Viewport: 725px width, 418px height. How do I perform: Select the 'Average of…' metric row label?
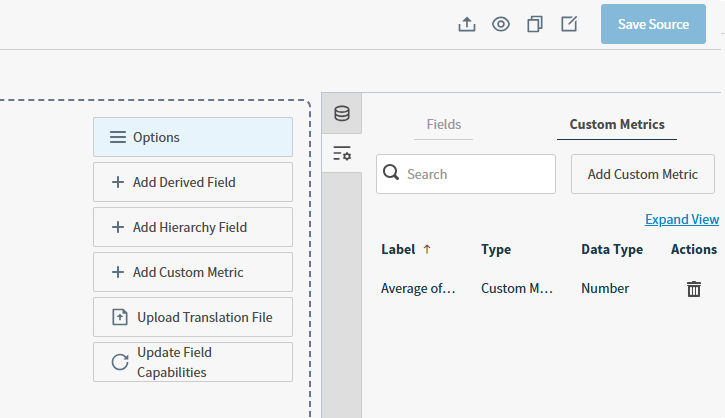coord(418,289)
